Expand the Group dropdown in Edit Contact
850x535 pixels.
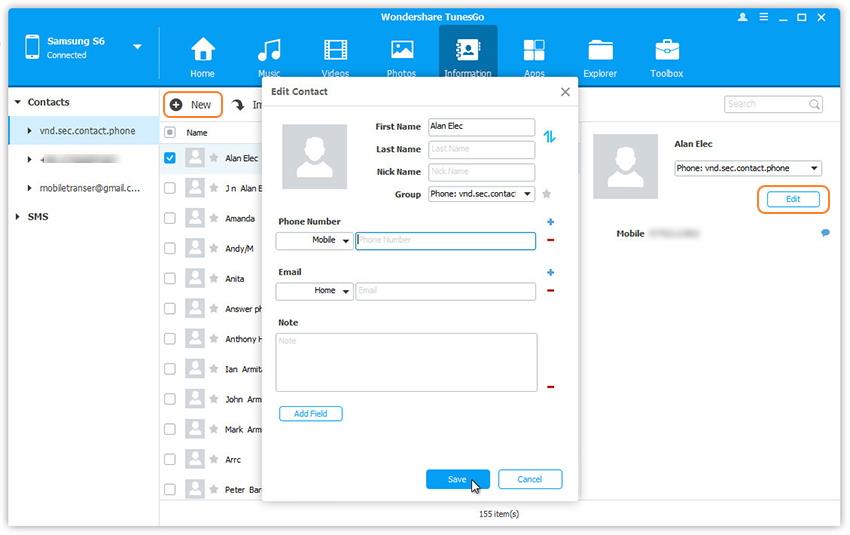click(481, 194)
